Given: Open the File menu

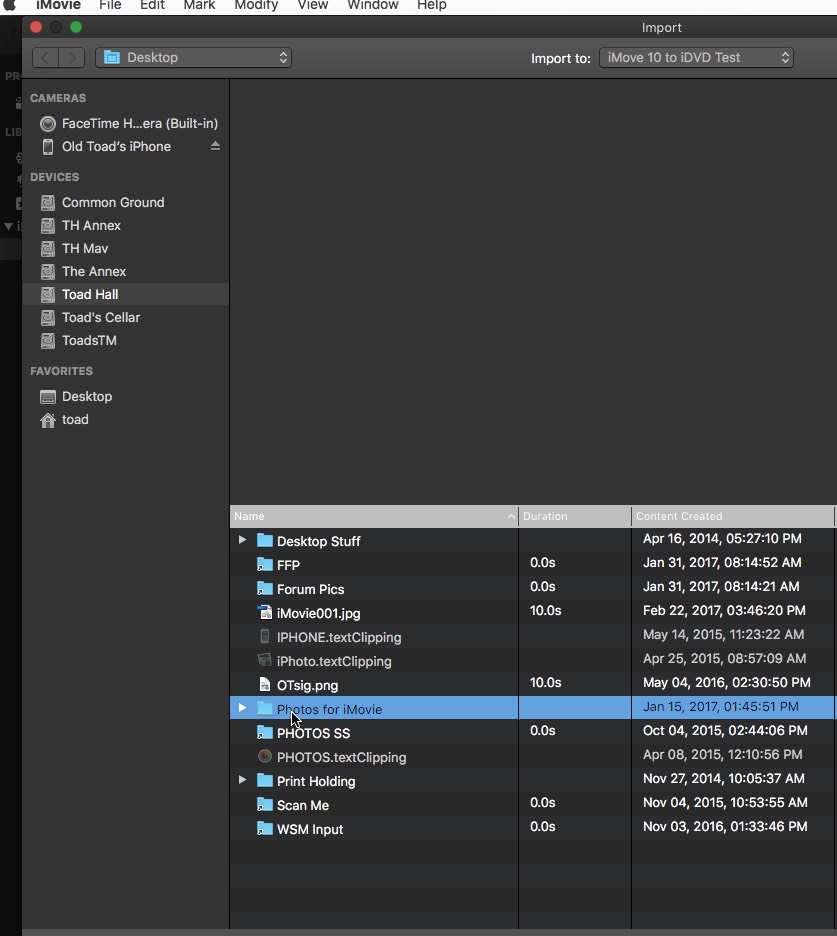Looking at the screenshot, I should pyautogui.click(x=110, y=5).
